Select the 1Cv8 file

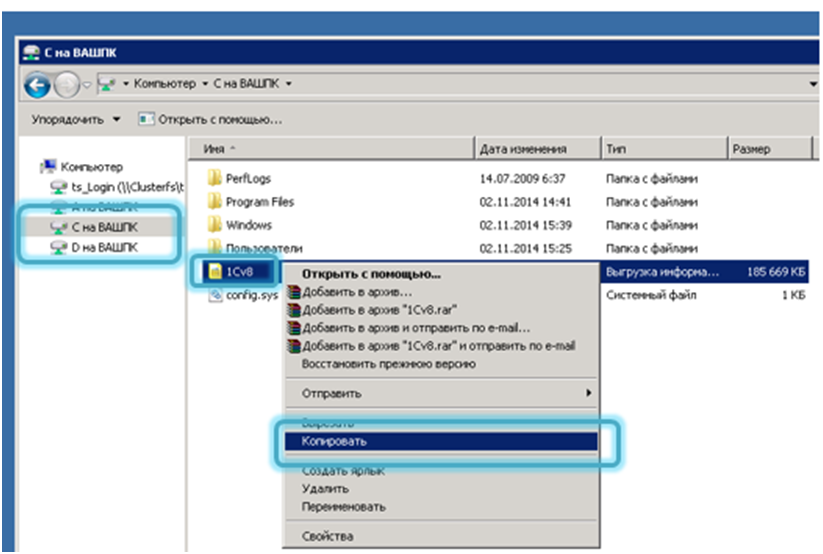tap(239, 271)
